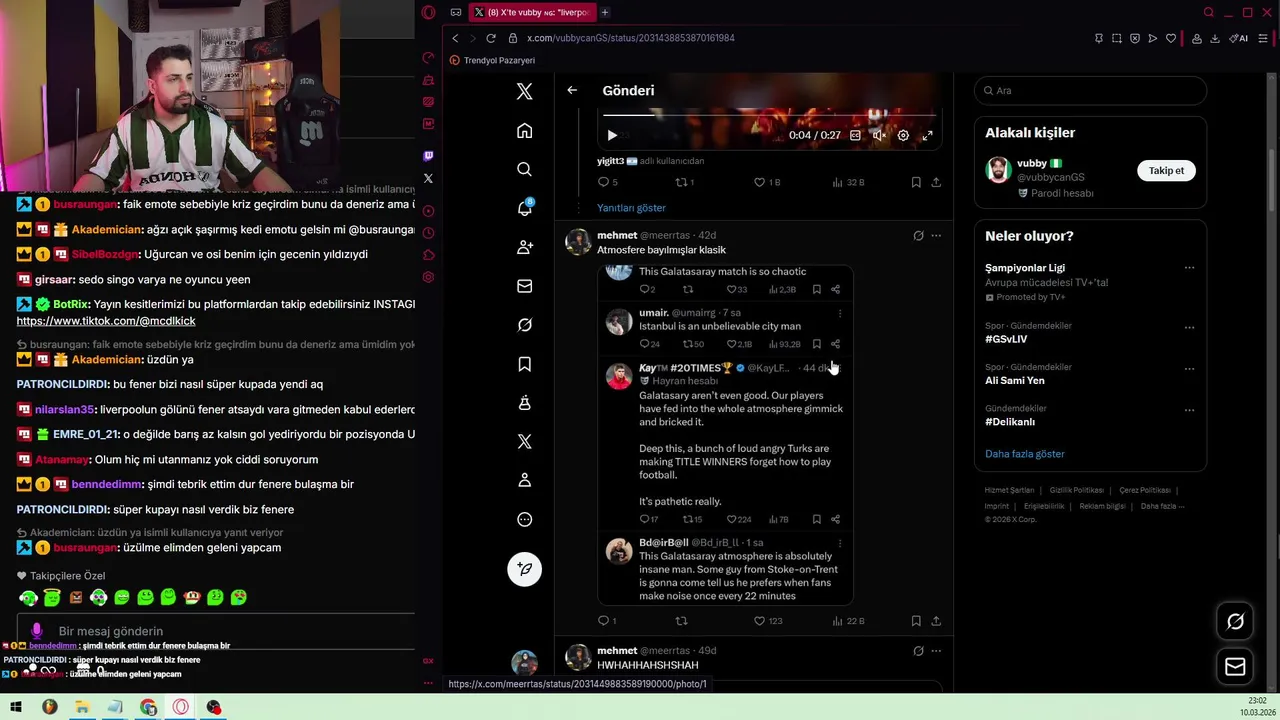The width and height of the screenshot is (1280, 720).
Task: Repost the top video post
Action: 685,182
